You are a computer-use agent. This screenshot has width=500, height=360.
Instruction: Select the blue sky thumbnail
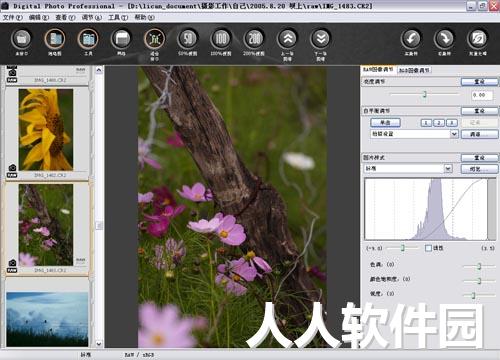[x=47, y=319]
